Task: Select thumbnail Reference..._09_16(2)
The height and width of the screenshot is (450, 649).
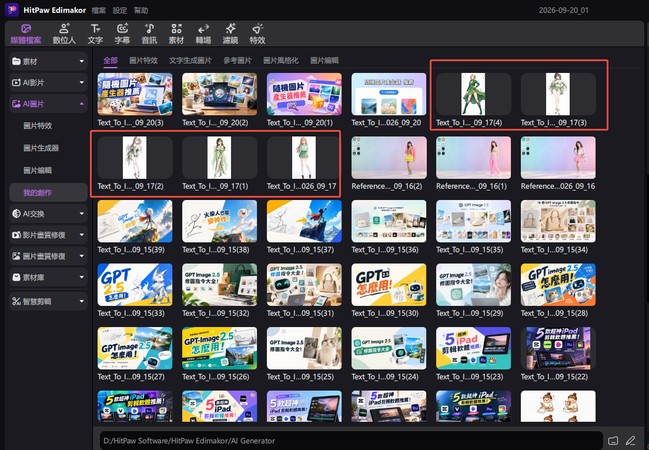Action: coord(389,158)
